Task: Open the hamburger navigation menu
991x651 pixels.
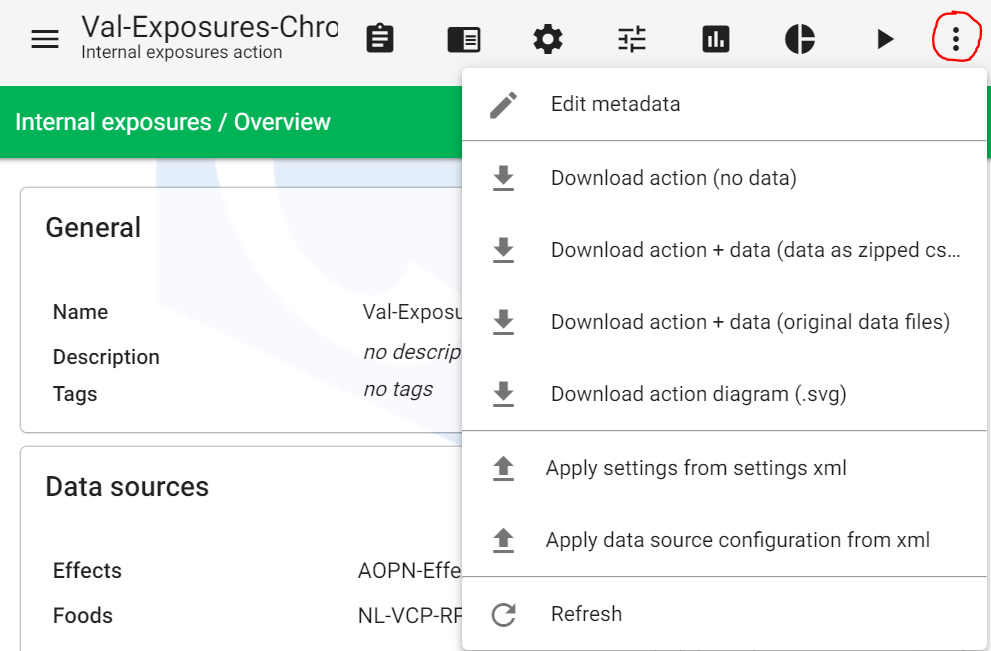Action: click(x=45, y=39)
